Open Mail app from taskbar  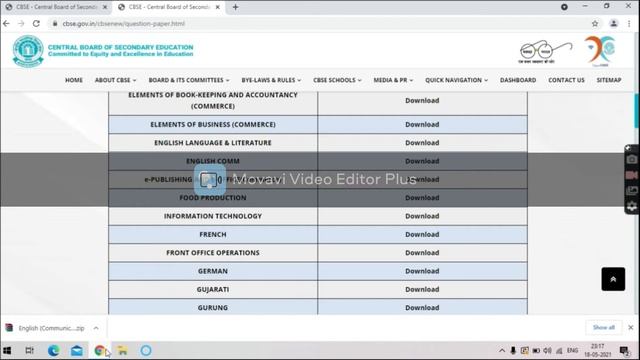(x=77, y=351)
